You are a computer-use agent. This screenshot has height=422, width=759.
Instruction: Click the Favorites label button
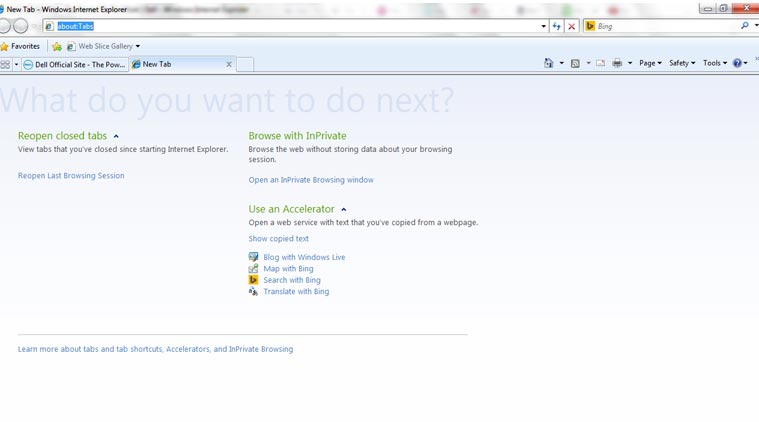25,46
